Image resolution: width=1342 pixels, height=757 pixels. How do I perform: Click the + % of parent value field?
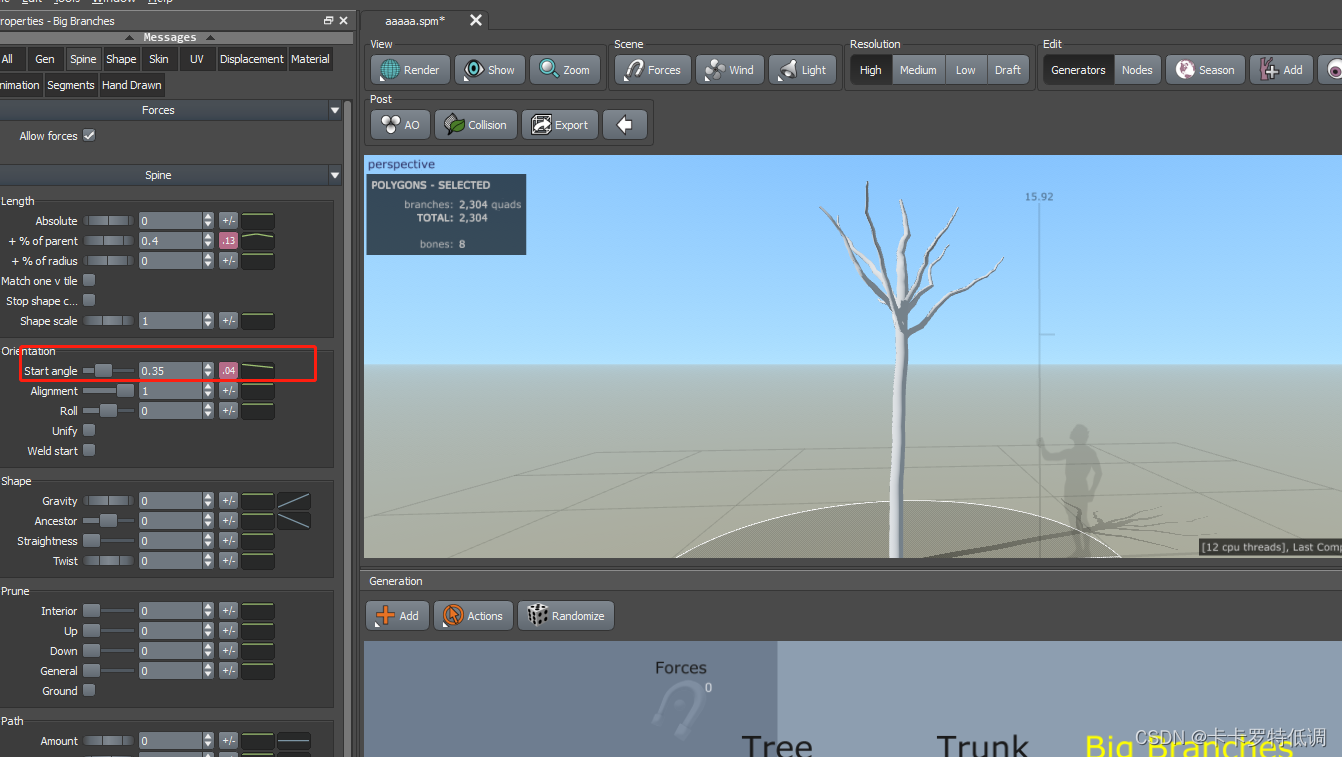click(x=170, y=241)
